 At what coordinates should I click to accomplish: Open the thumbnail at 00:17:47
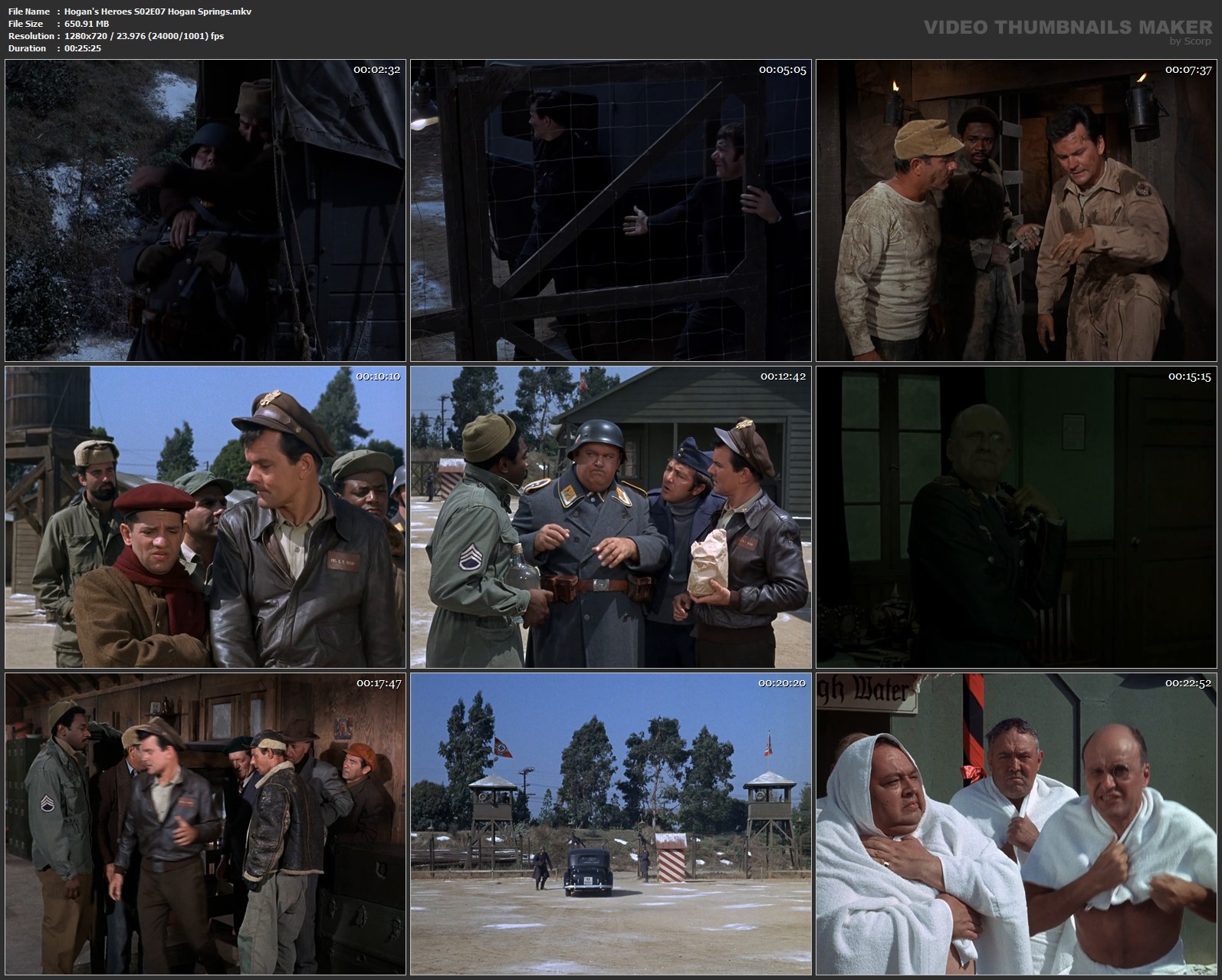(205, 824)
